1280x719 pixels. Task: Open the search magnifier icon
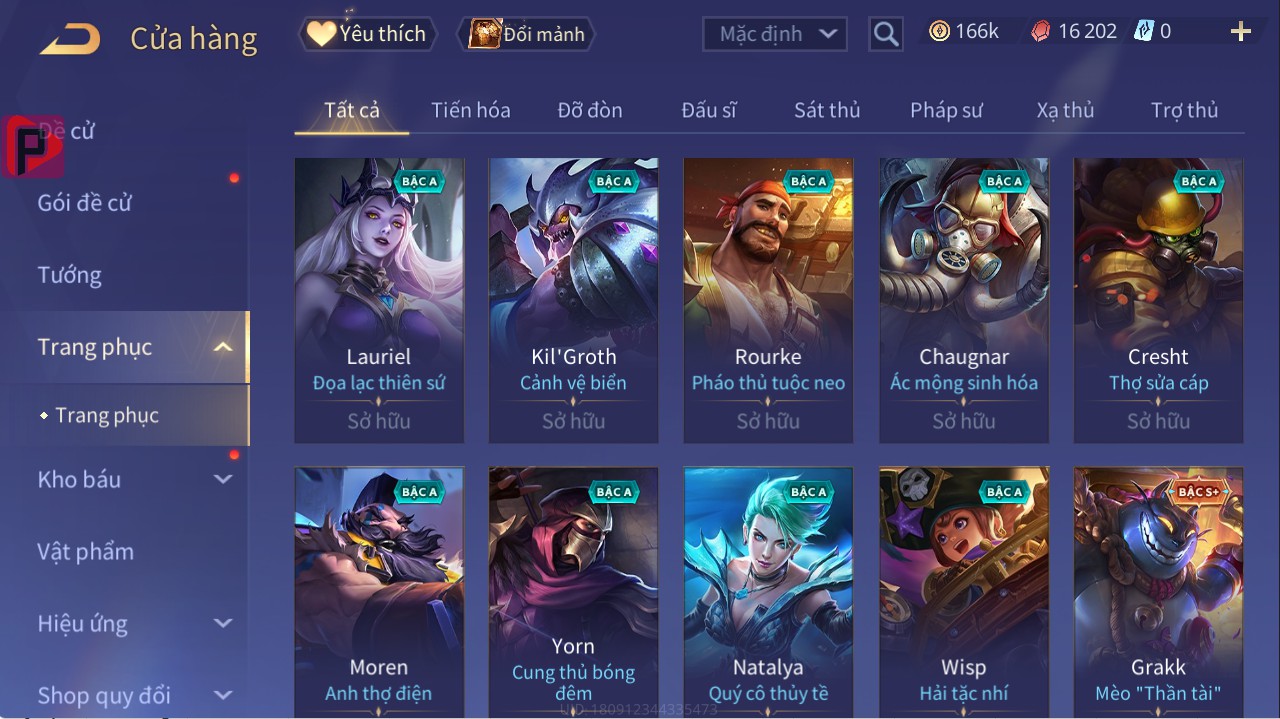point(885,34)
